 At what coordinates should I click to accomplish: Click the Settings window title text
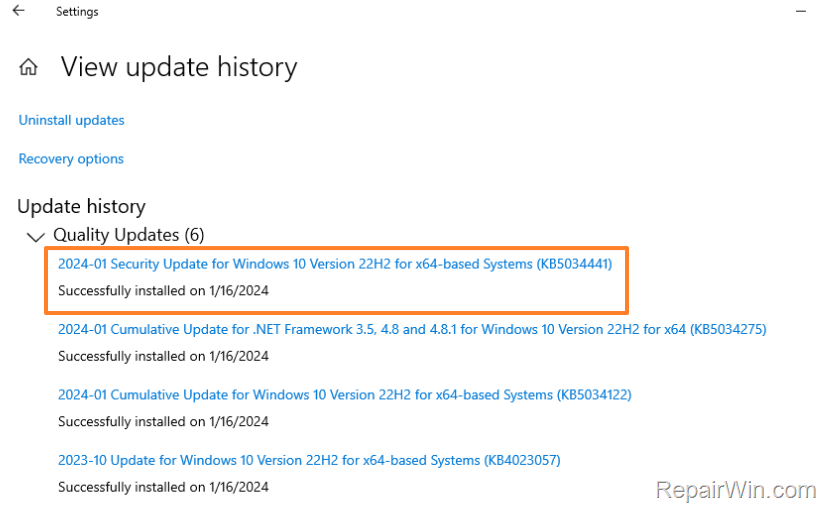[77, 12]
